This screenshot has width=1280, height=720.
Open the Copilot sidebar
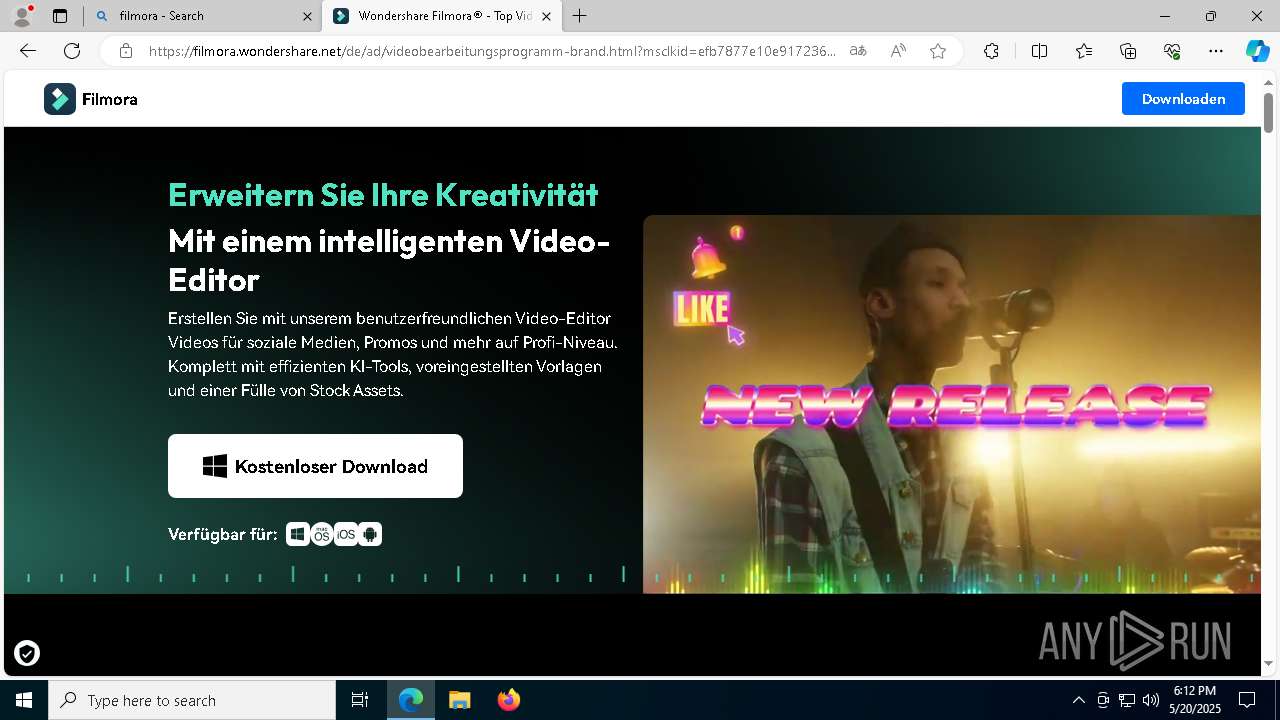[x=1257, y=51]
